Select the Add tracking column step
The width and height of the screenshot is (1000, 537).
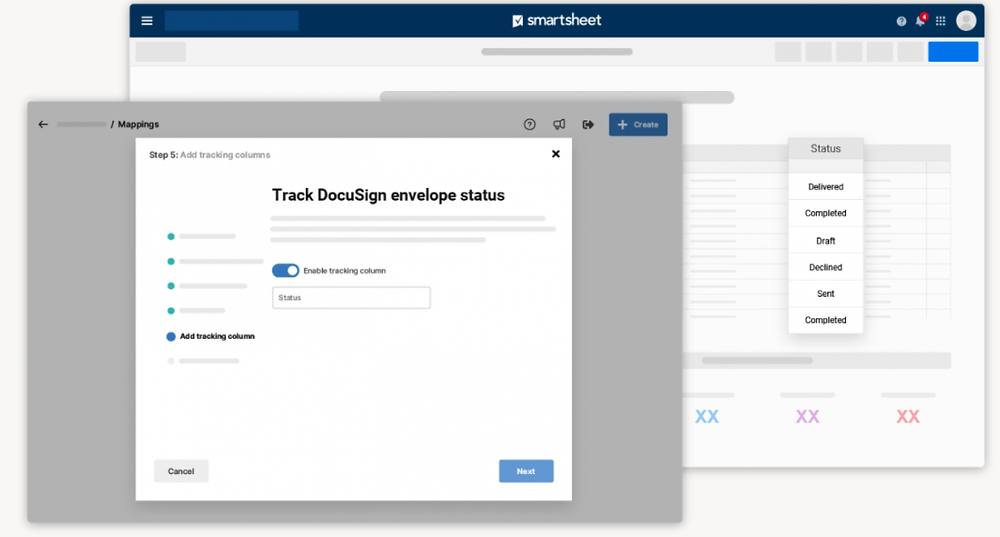click(210, 336)
